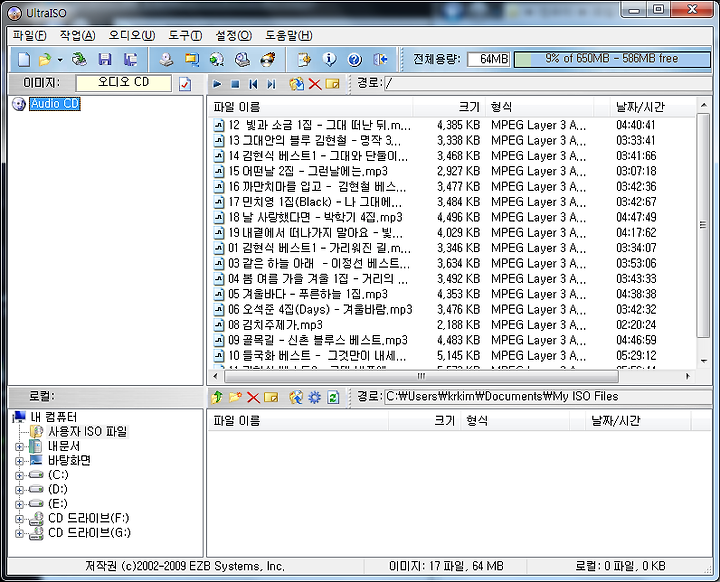The width and height of the screenshot is (720, 582).
Task: Click the Mount to virtual drive icon
Action: click(x=242, y=59)
